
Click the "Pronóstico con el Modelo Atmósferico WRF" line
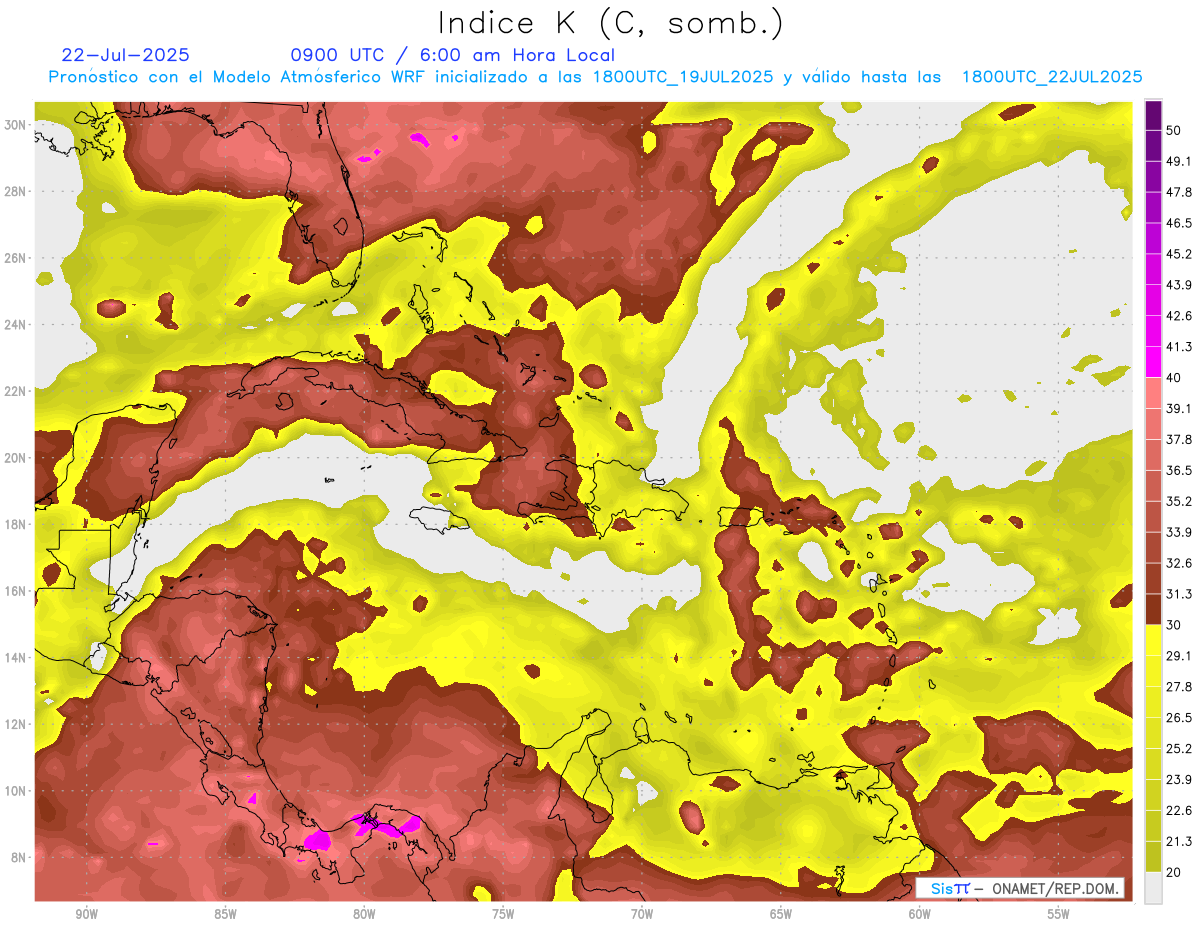[595, 77]
